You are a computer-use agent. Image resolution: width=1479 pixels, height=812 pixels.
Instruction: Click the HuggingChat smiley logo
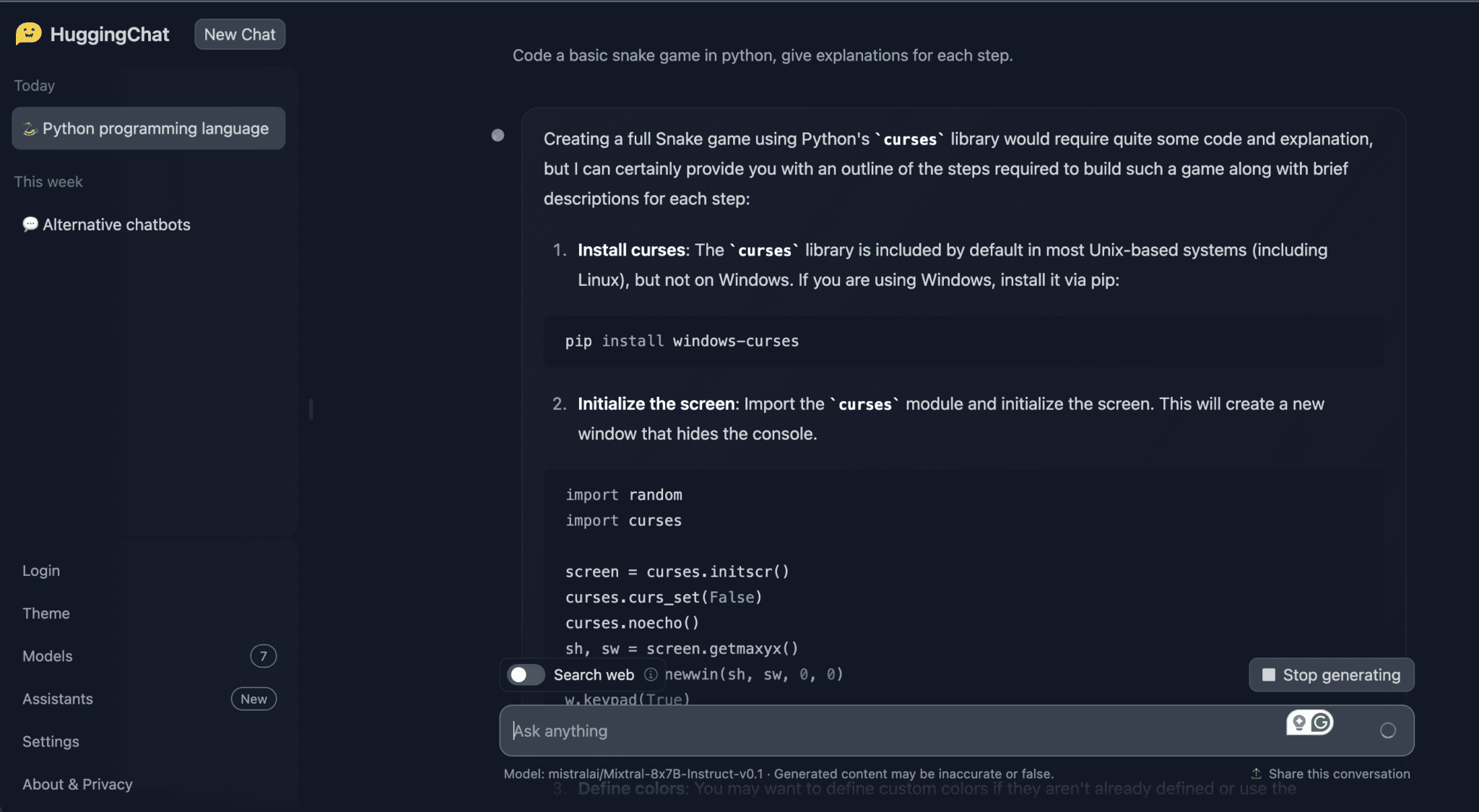[29, 33]
